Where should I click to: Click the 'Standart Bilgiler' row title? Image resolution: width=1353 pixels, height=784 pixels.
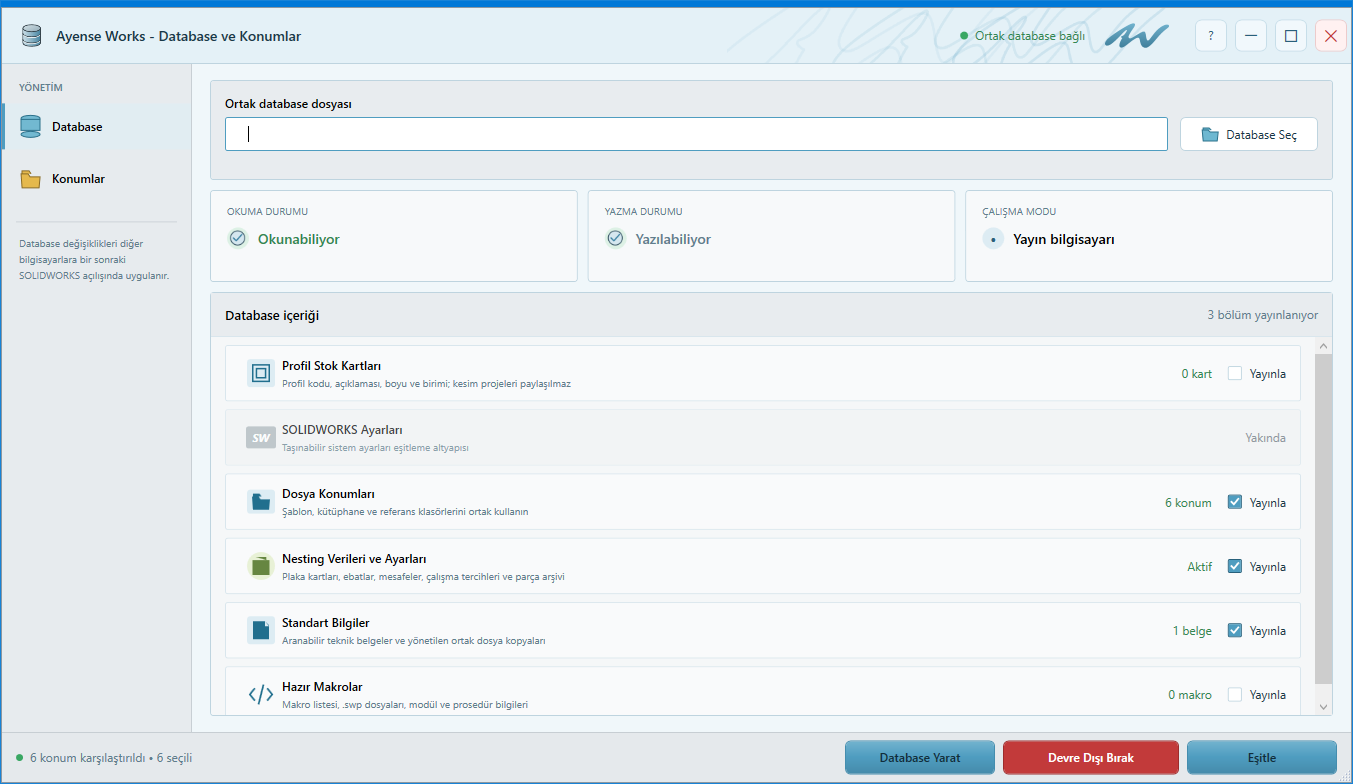[326, 623]
